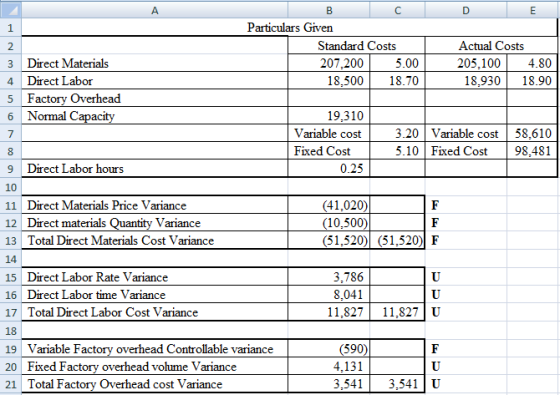
Task: Select 'Fixed Factory overhead volume Variance' label
Action: click(x=155, y=366)
